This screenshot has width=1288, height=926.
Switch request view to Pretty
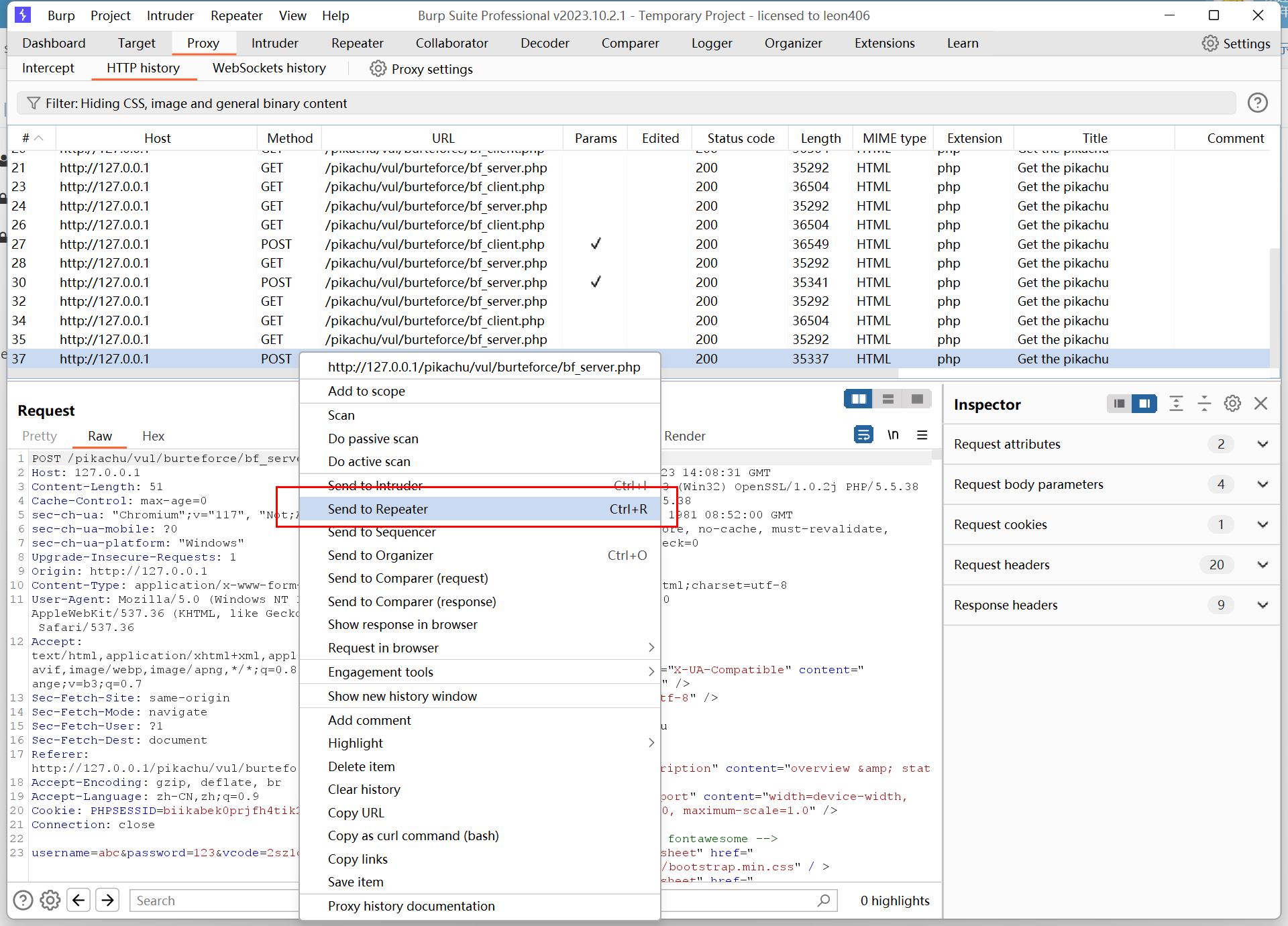[40, 436]
